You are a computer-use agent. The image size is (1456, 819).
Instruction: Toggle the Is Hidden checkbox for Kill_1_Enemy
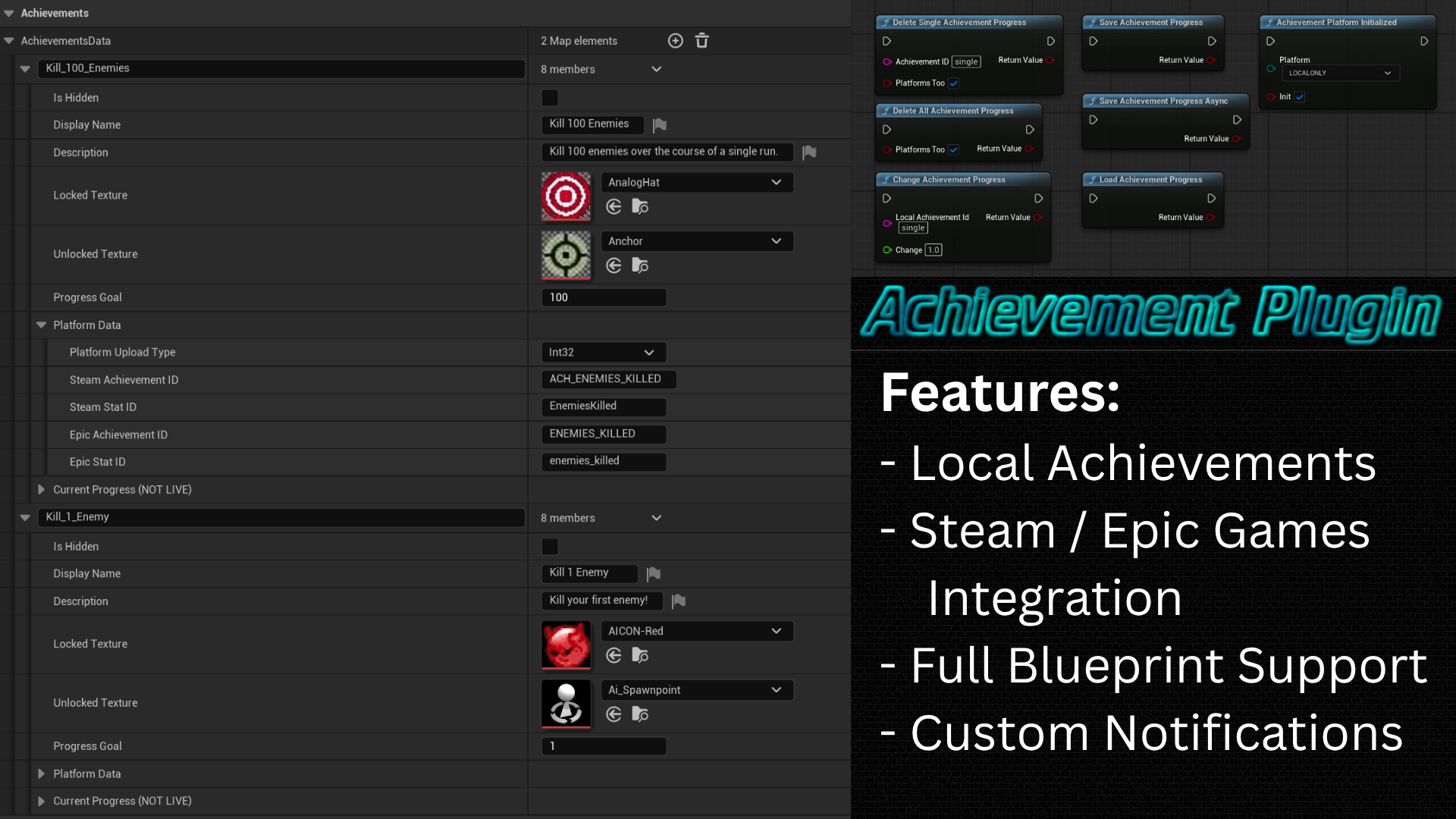coord(550,547)
